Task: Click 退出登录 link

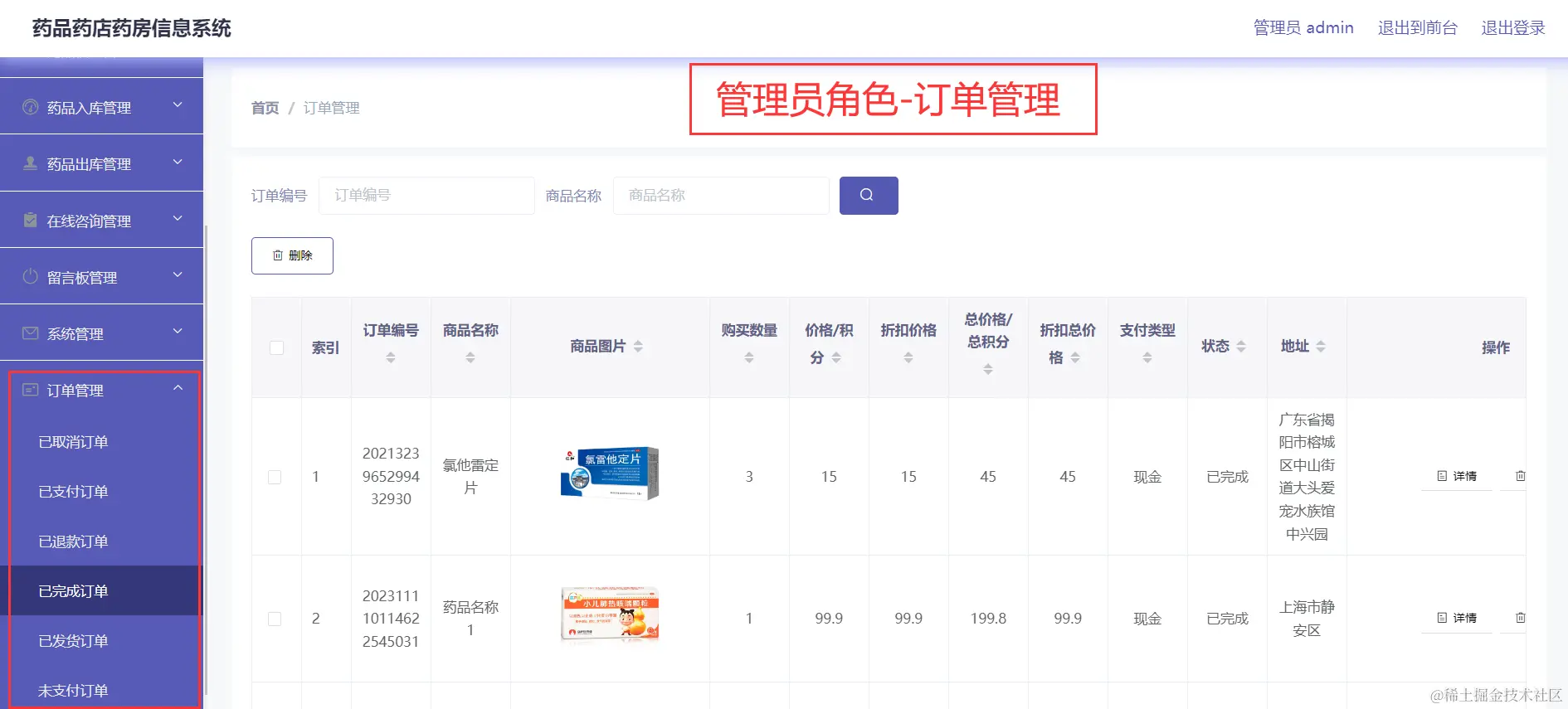Action: (1513, 27)
